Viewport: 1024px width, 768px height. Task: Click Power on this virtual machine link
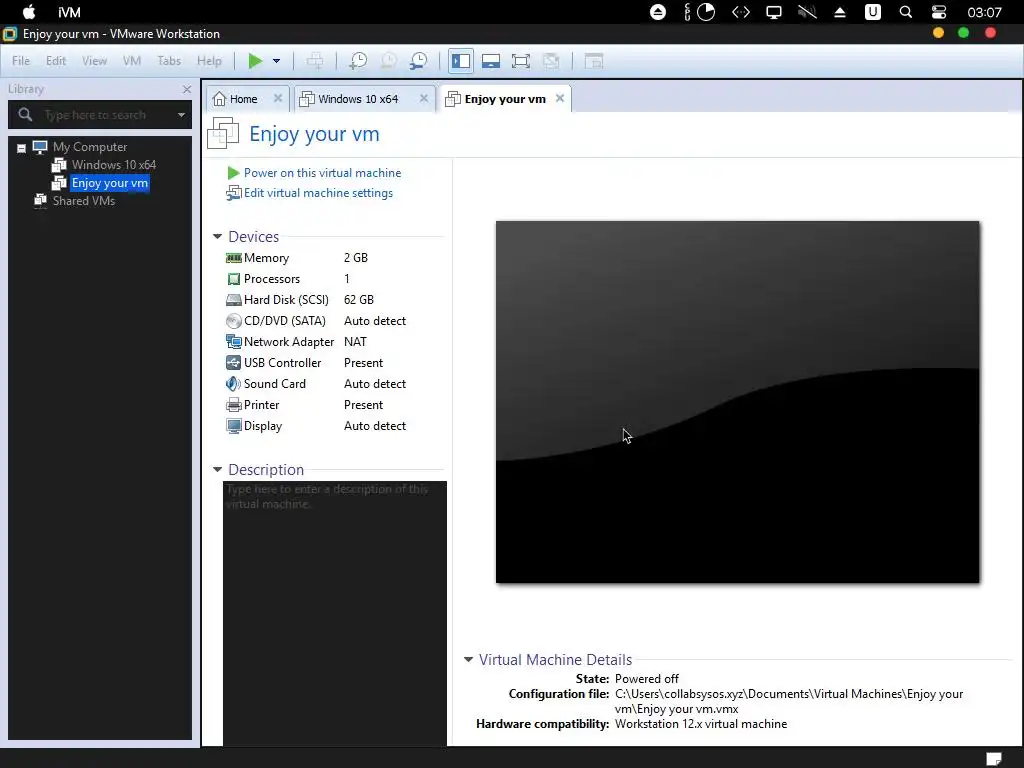(322, 173)
